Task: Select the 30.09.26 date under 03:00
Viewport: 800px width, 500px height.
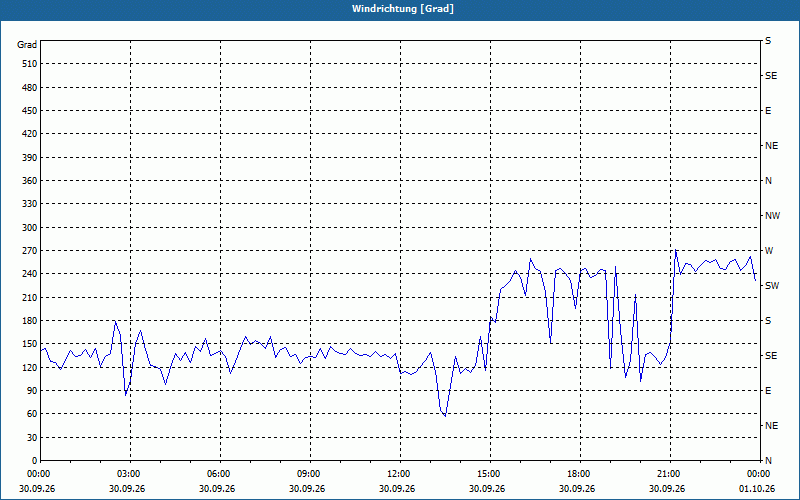Action: (x=127, y=489)
